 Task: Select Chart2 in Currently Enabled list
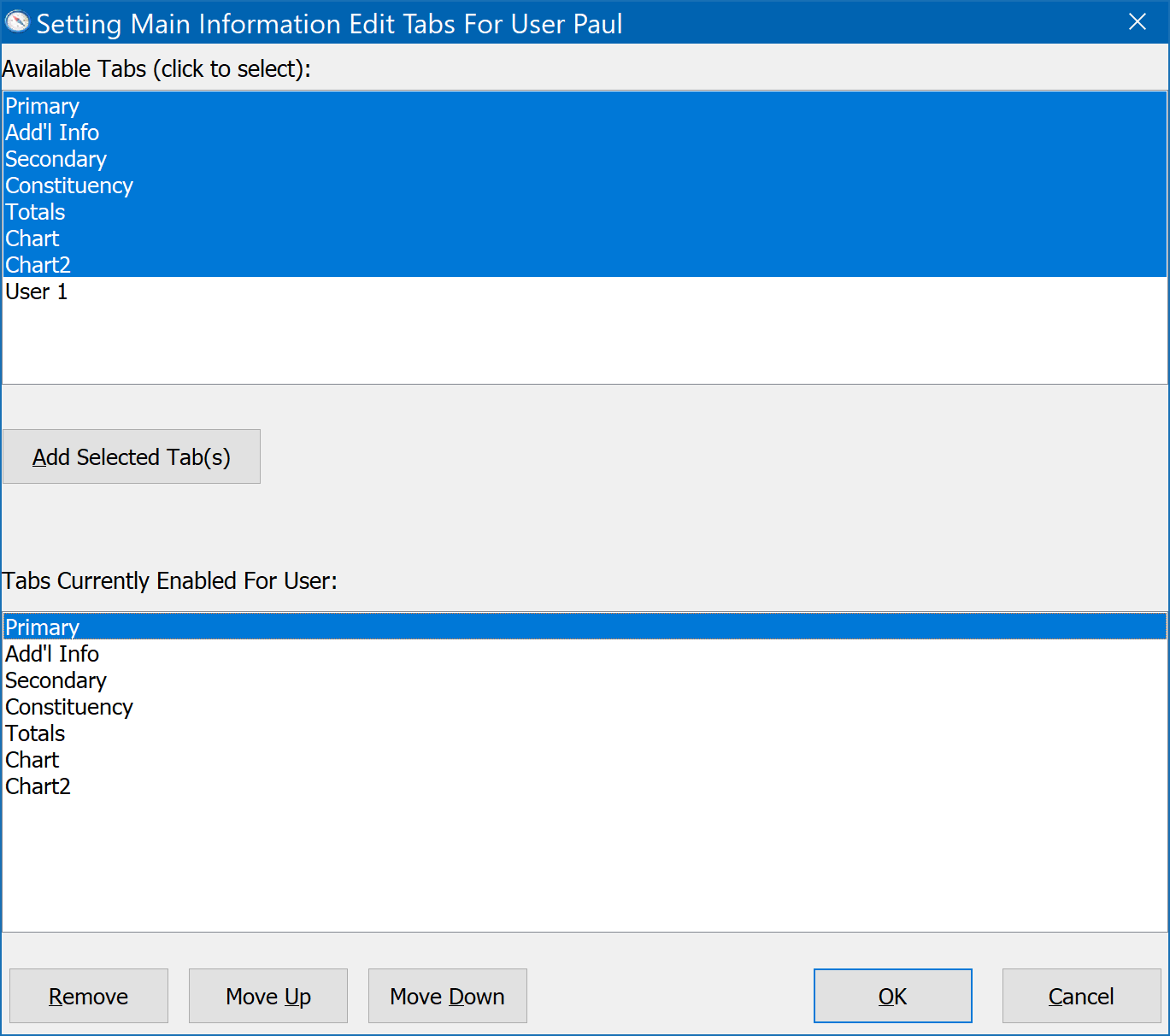click(585, 786)
